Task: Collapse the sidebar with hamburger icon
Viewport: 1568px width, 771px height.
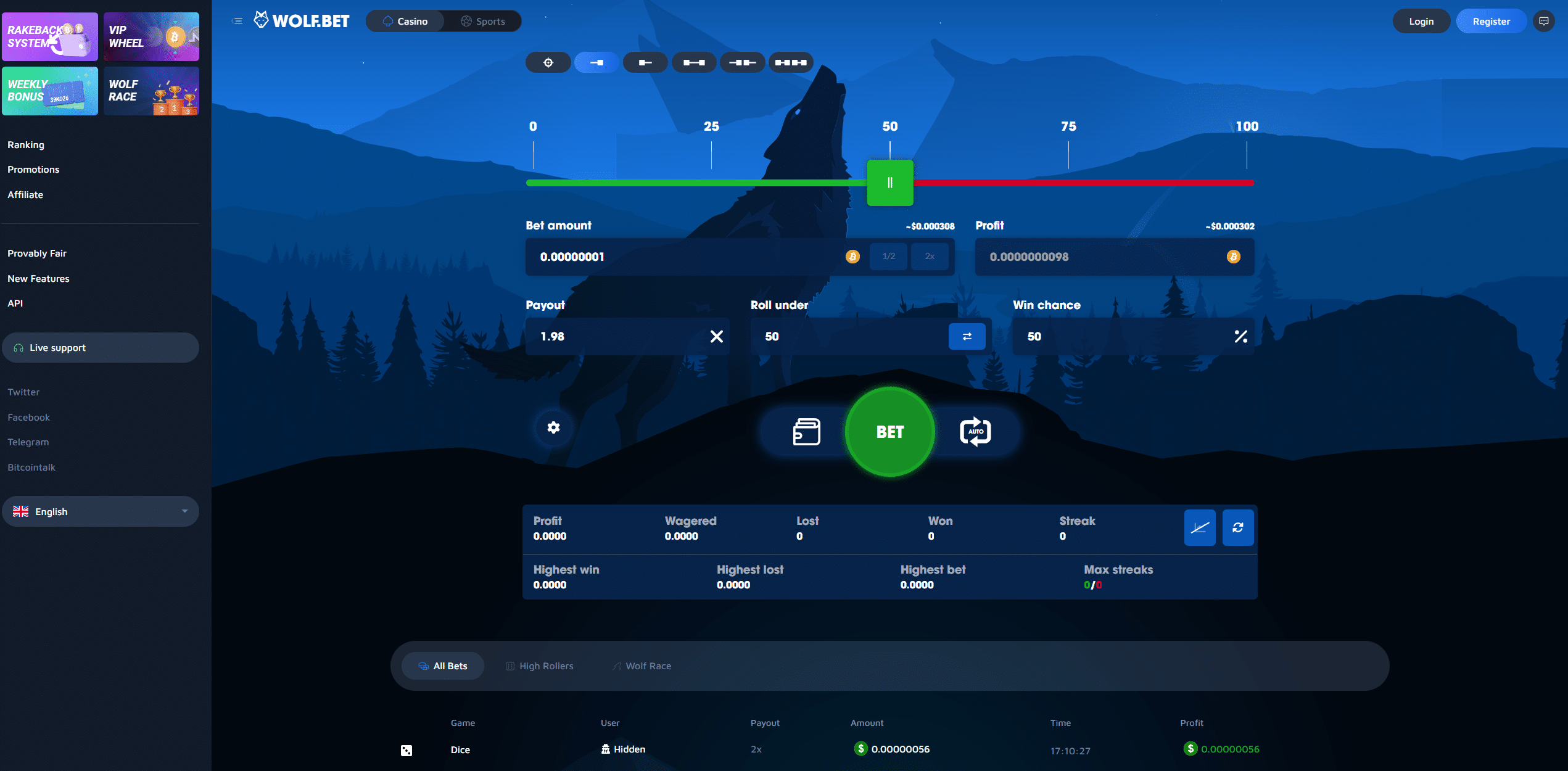Action: [237, 21]
